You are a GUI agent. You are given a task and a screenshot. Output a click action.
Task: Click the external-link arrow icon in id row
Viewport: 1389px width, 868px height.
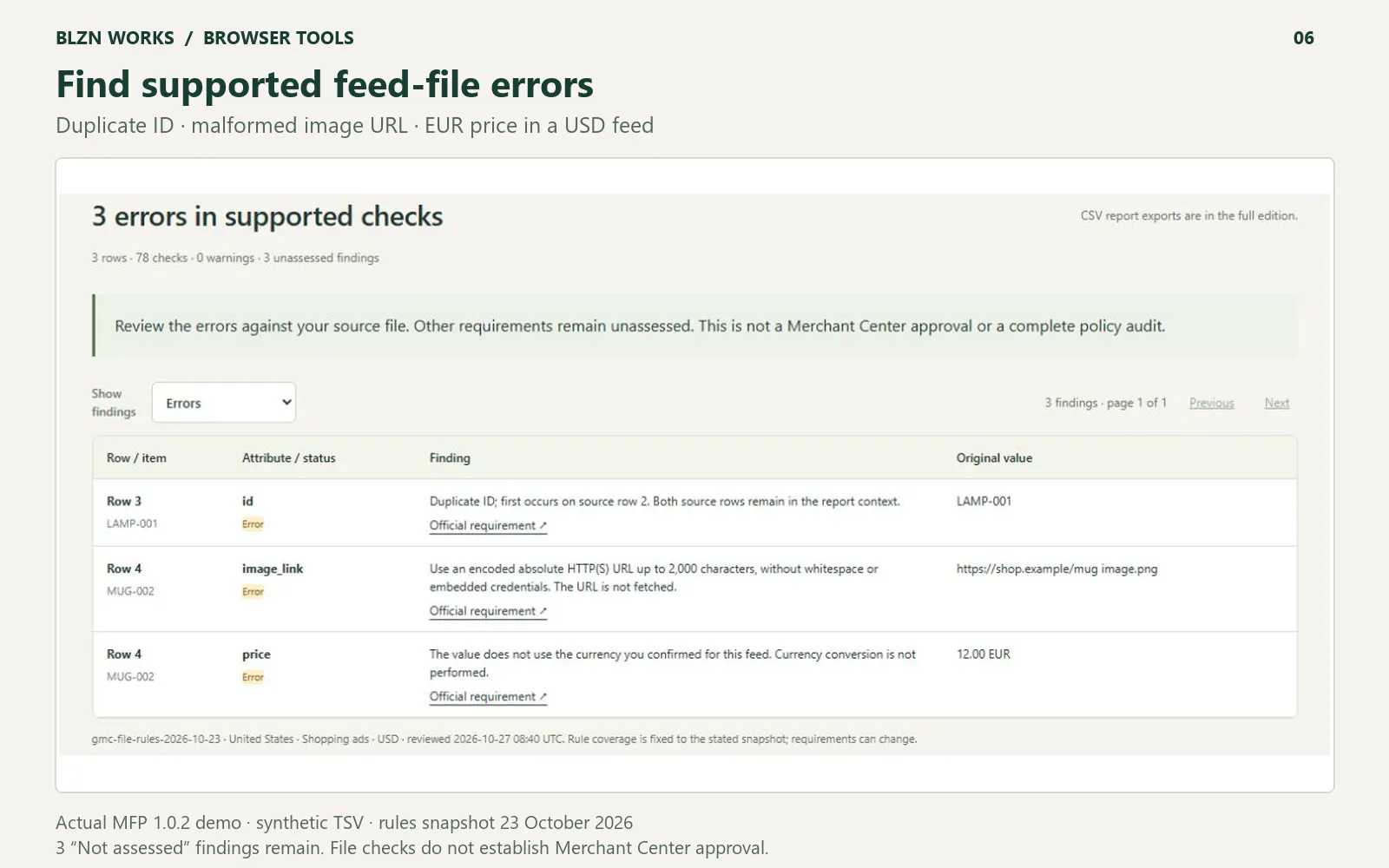[x=543, y=525]
